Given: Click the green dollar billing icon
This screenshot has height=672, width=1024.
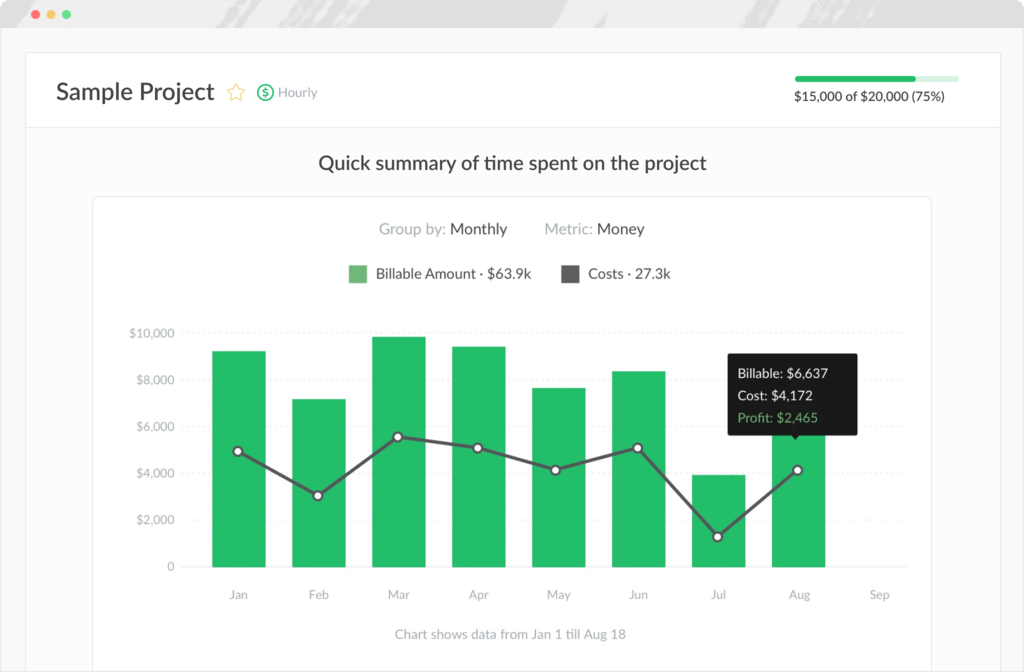Looking at the screenshot, I should (265, 92).
